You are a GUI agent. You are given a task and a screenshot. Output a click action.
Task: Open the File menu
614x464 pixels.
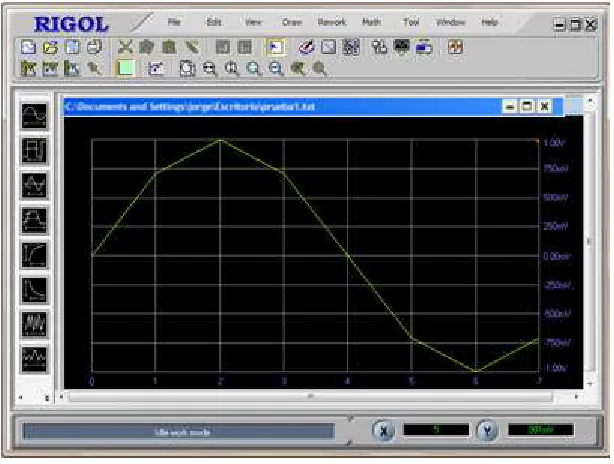[x=174, y=22]
